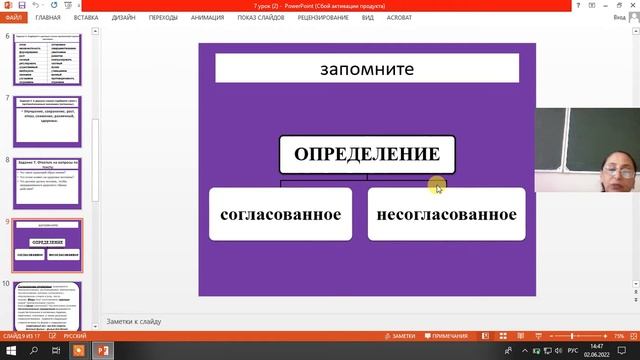Click the thumbnail pane scrollbar thumb
This screenshot has height=360, width=640.
(x=95, y=160)
